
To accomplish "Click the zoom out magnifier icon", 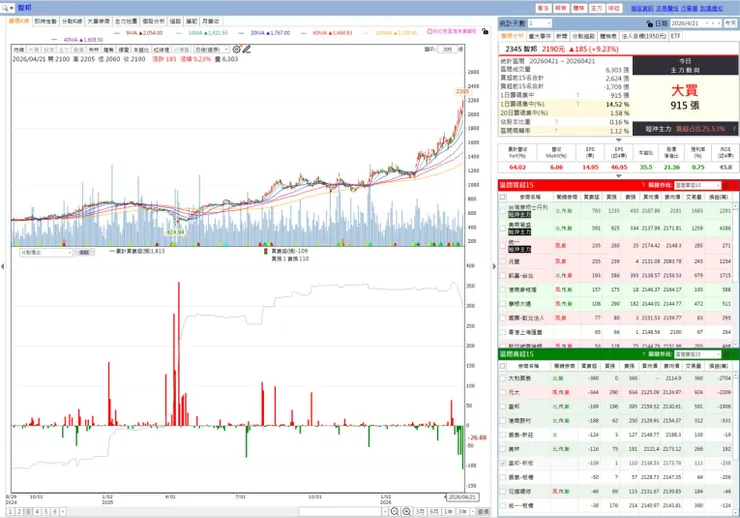I will 395,511.
